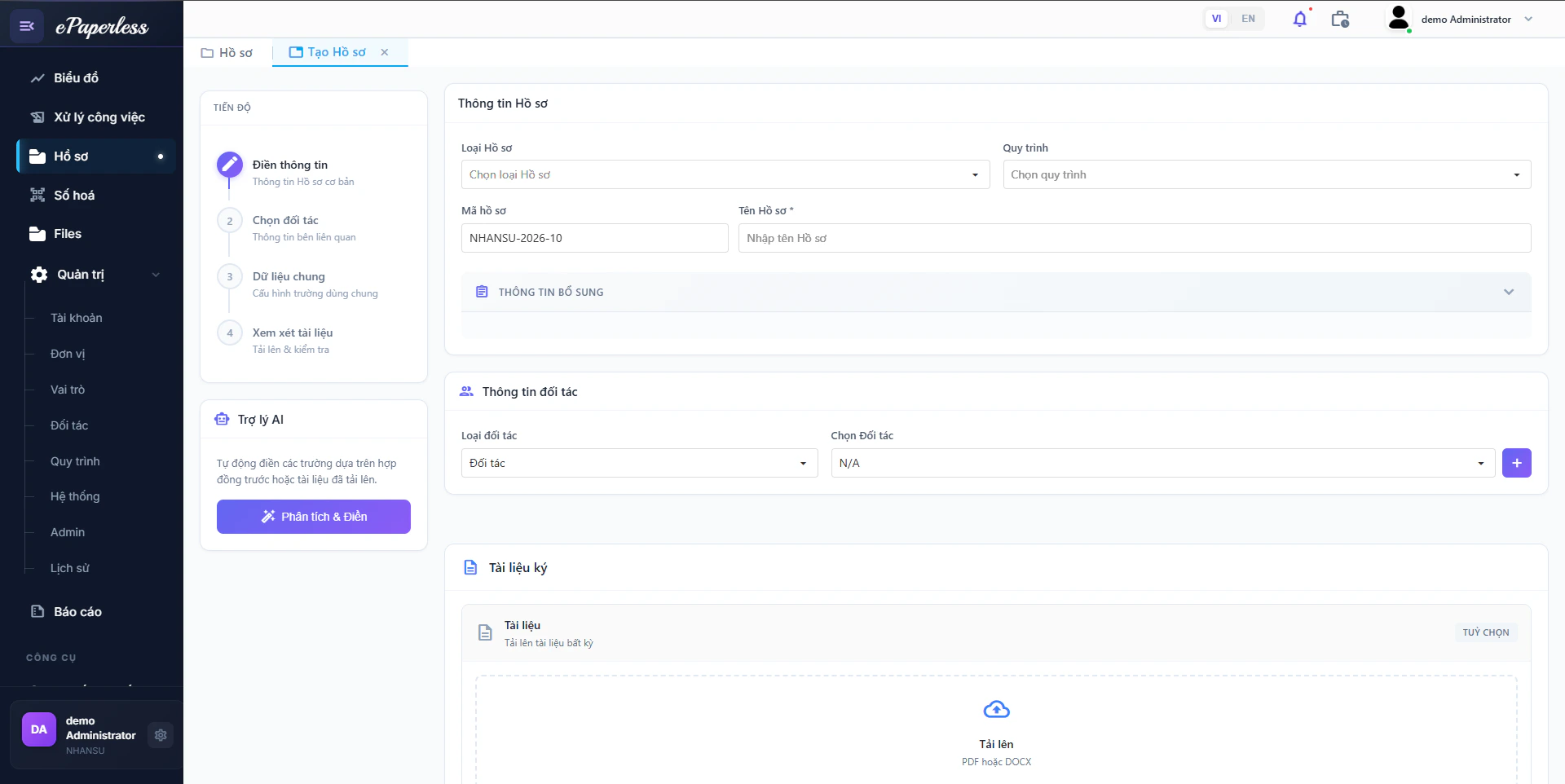Click the ePaperless logo
This screenshot has height=784, width=1565.
click(102, 27)
